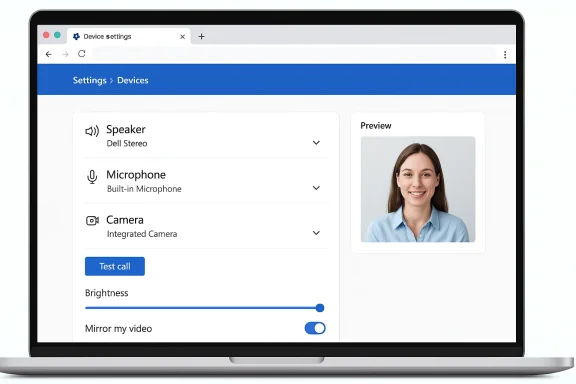Select the Device settings browser tab
This screenshot has width=576, height=384.
point(129,36)
